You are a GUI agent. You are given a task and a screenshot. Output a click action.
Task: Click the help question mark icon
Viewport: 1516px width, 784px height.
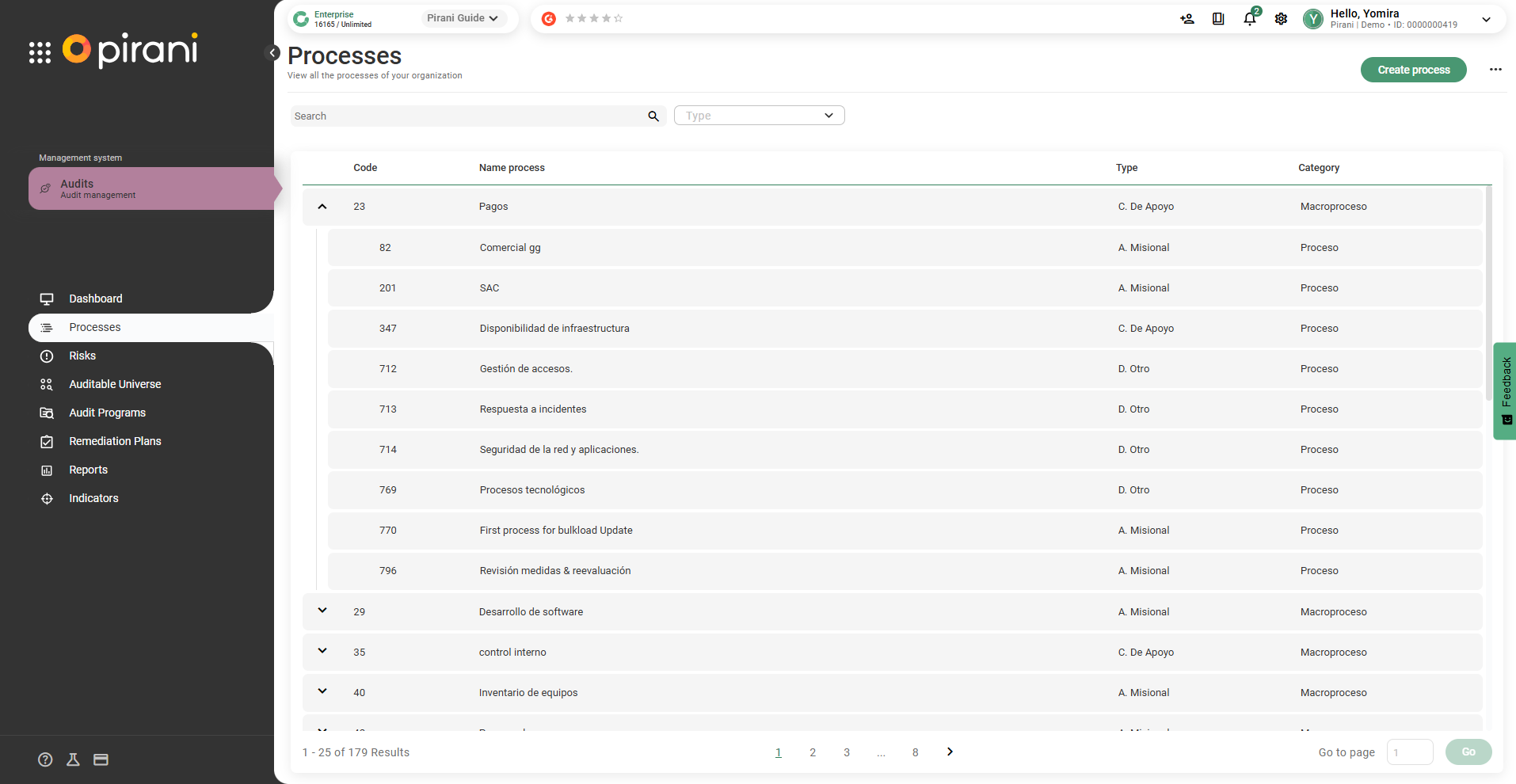point(45,759)
